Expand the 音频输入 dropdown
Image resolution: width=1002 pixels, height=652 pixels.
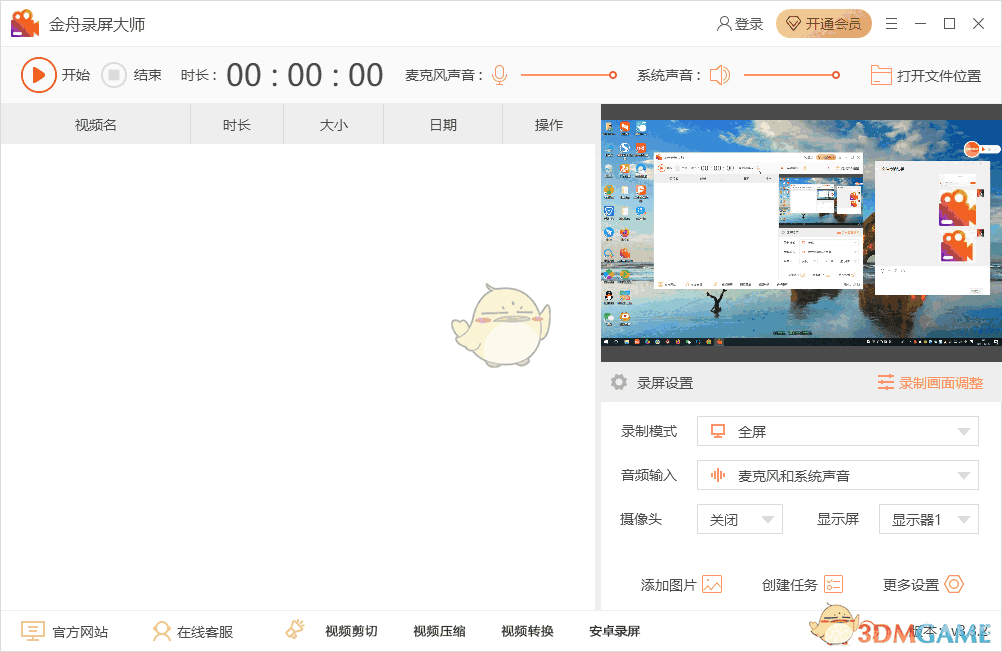click(837, 475)
